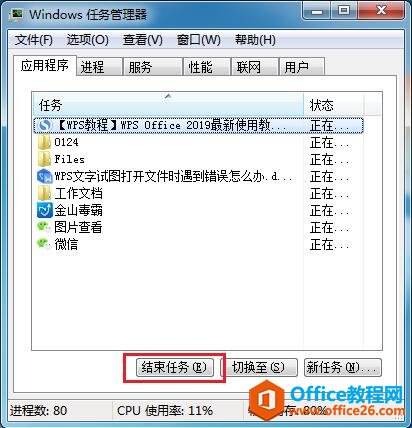Click the 金山毒霸 application icon
The width and height of the screenshot is (412, 428).
click(x=45, y=210)
